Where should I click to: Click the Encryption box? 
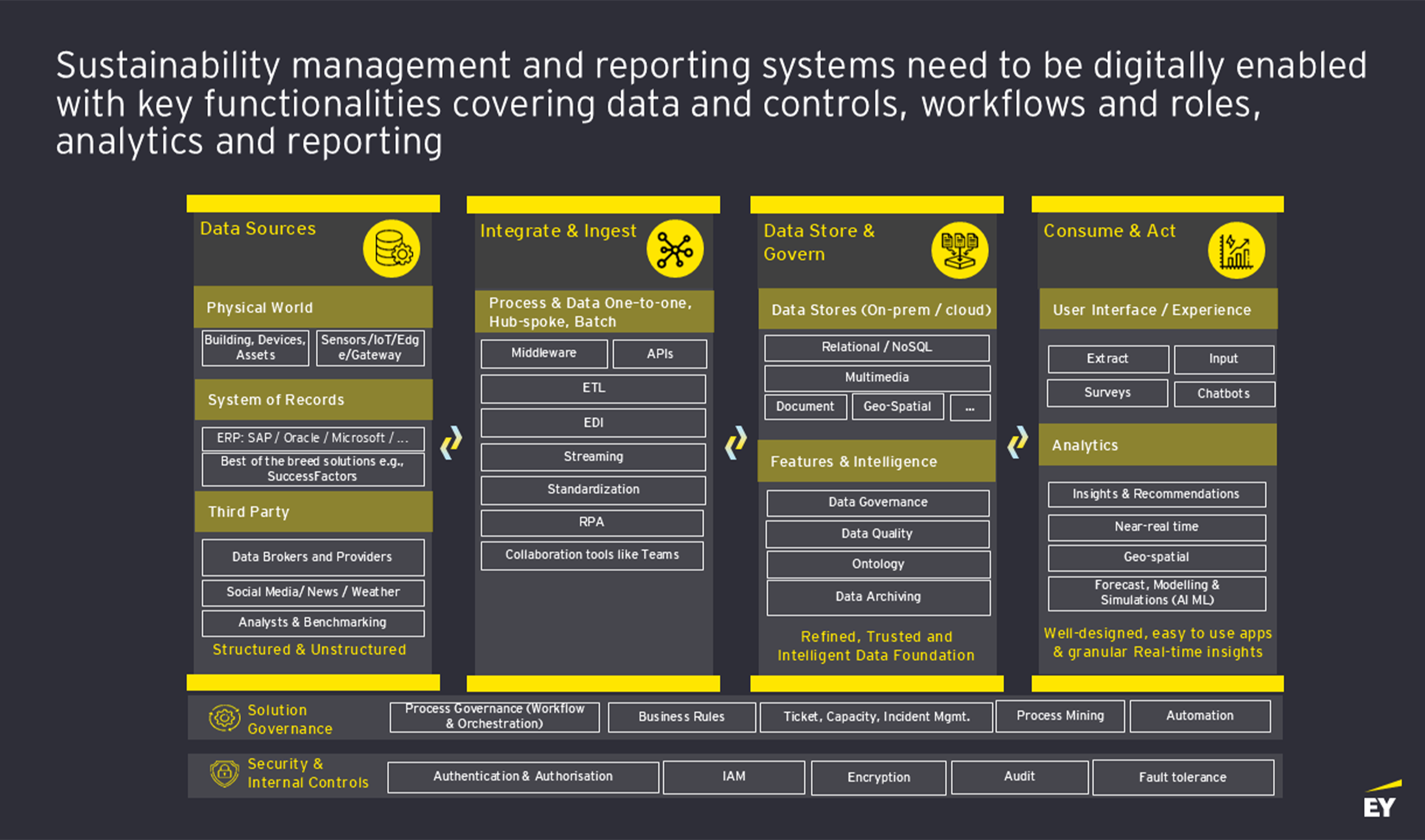tap(878, 777)
